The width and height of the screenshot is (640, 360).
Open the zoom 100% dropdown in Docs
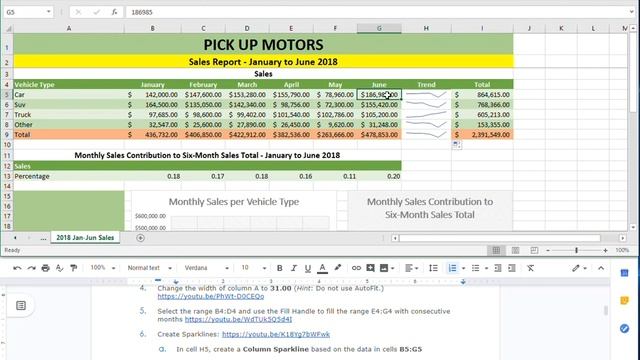tap(102, 268)
